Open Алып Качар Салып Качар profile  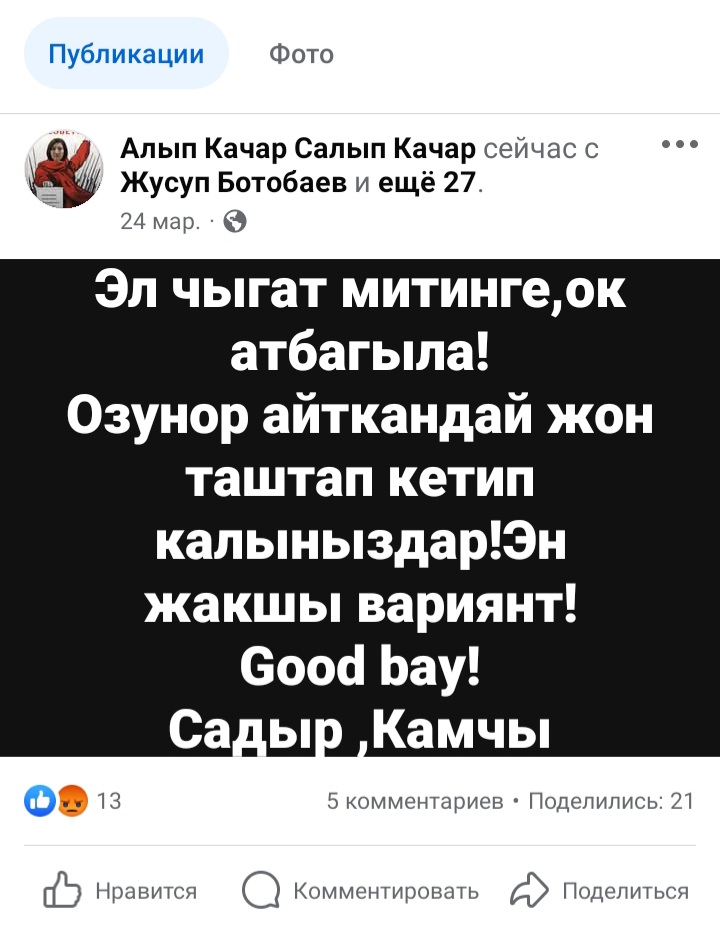coord(298,148)
